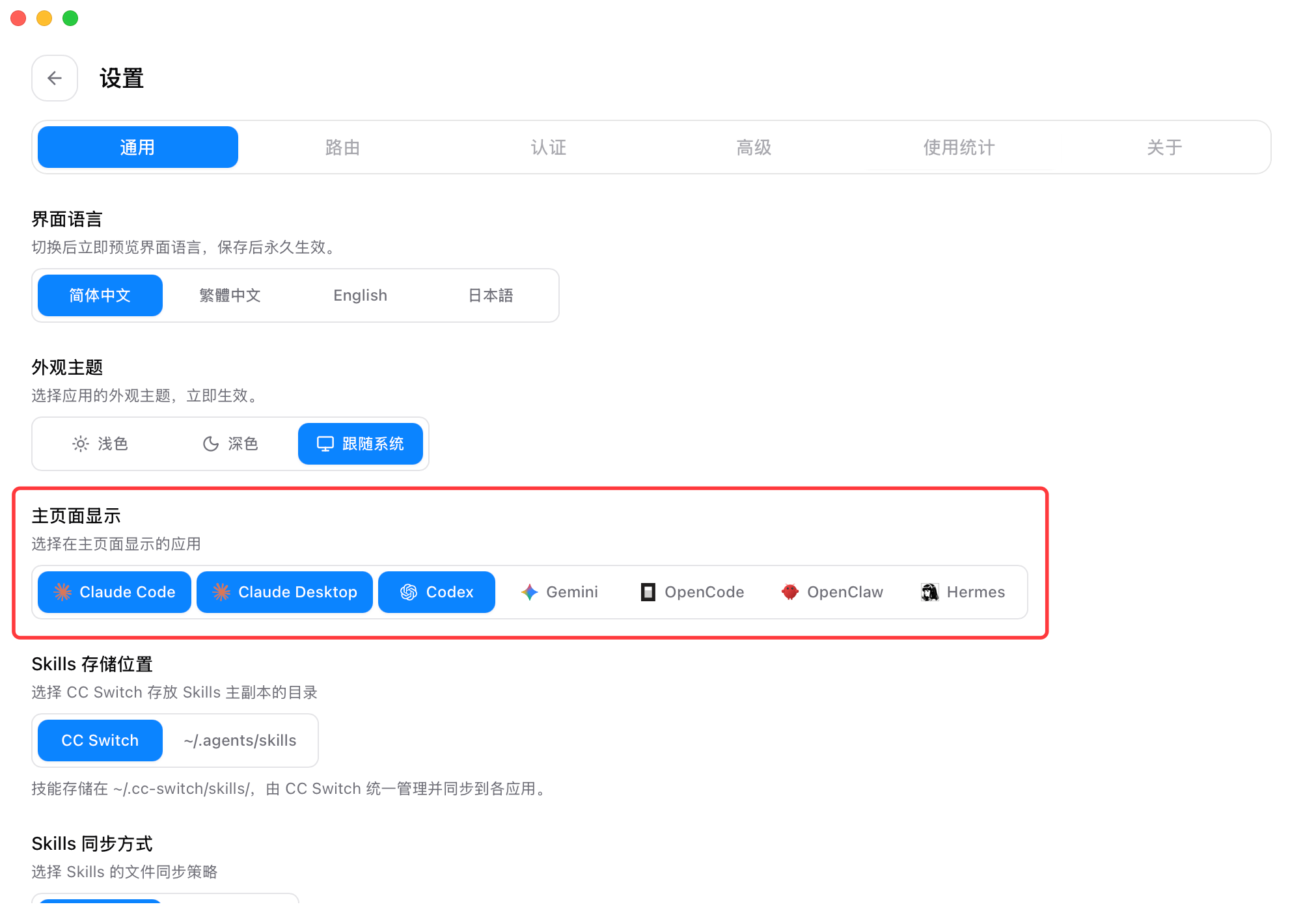
Task: Click the Codex logo icon
Action: [409, 592]
